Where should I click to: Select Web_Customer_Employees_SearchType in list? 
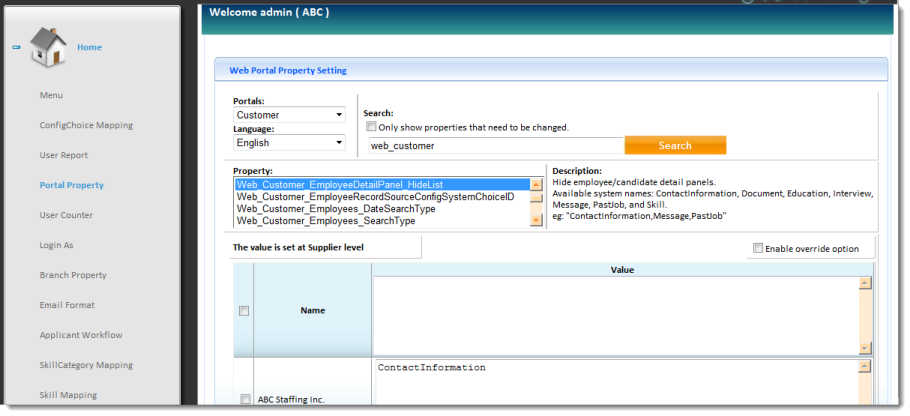point(326,221)
